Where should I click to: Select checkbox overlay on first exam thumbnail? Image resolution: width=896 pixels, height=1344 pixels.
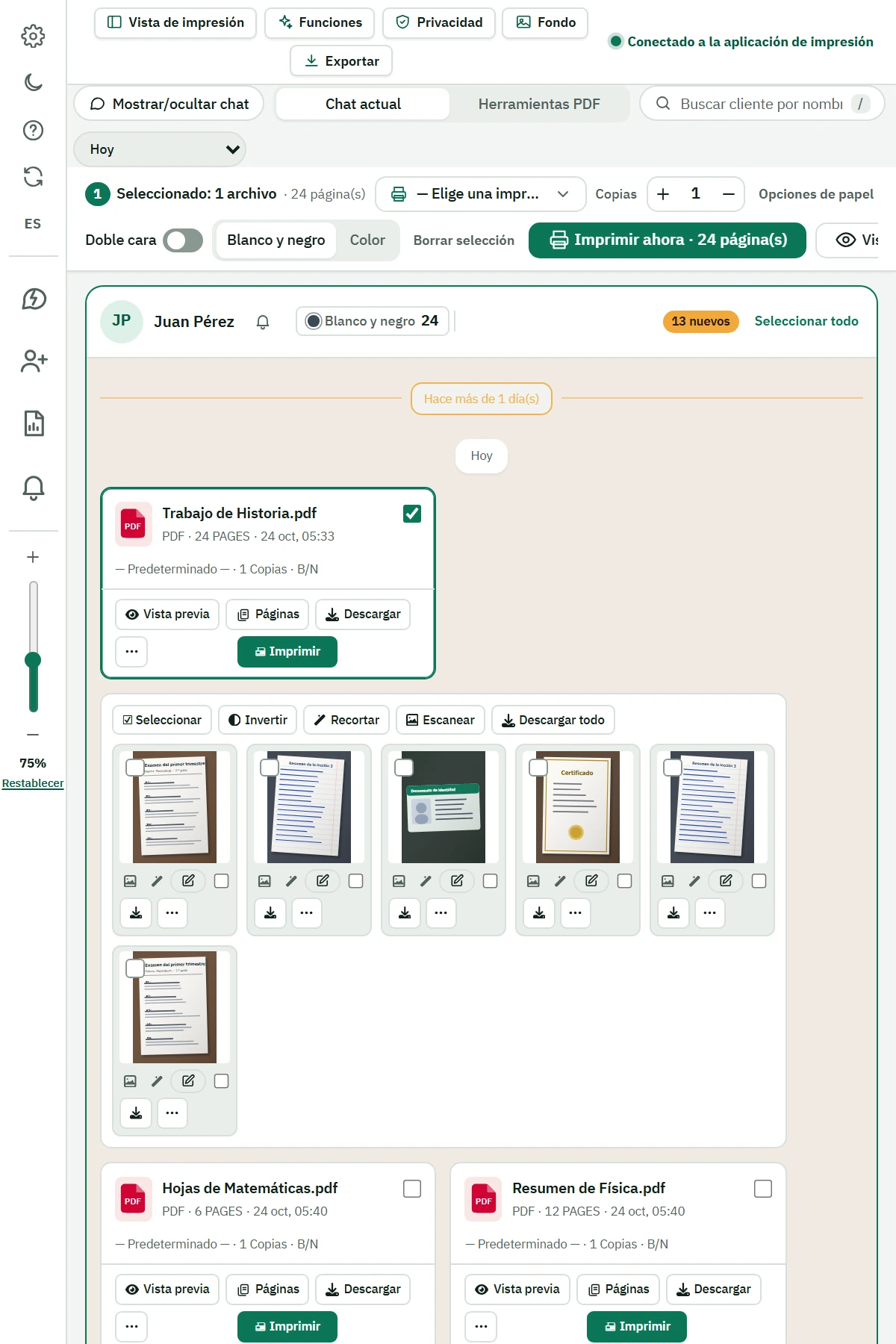pos(135,768)
